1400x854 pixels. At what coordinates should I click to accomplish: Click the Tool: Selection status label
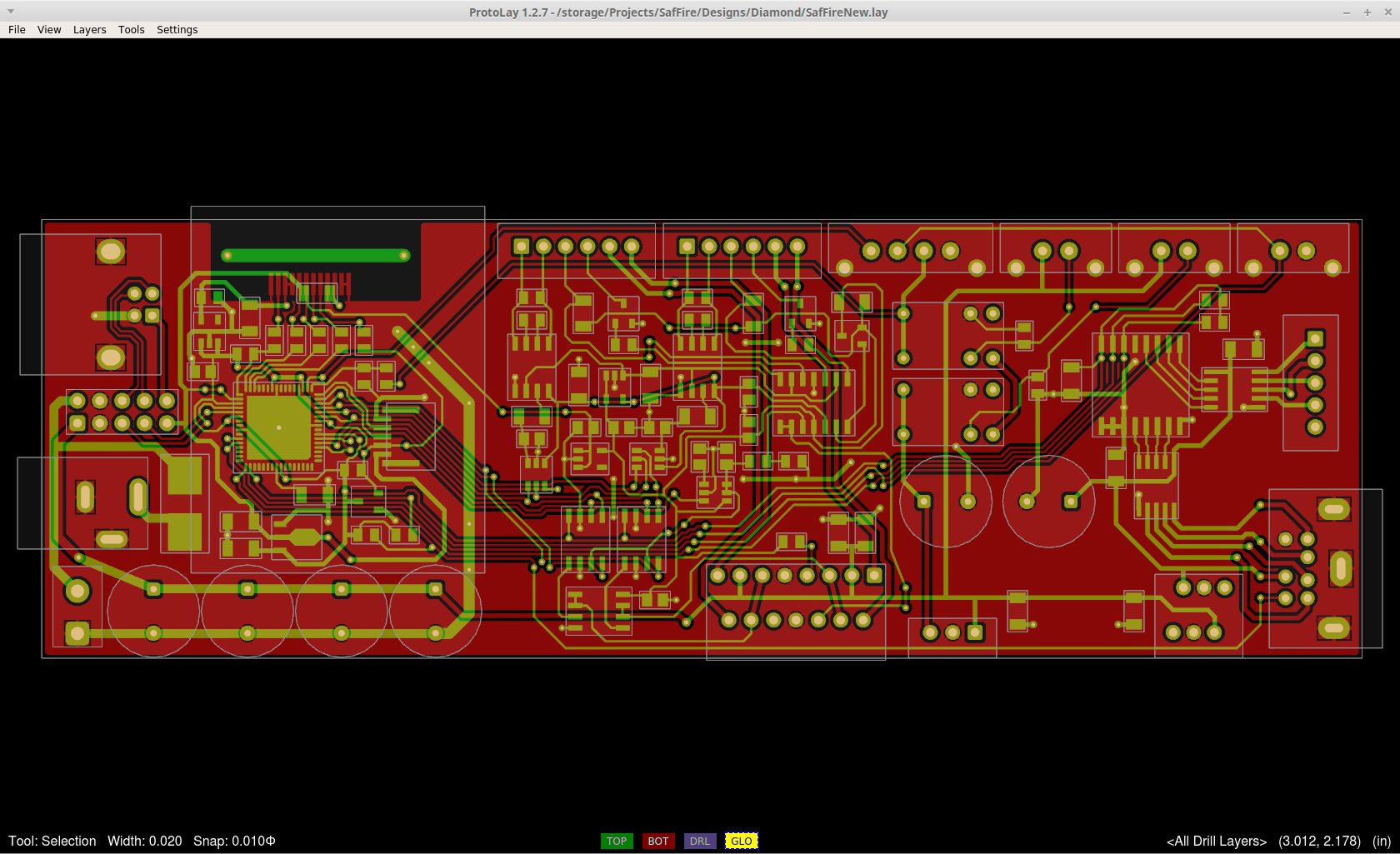point(52,841)
